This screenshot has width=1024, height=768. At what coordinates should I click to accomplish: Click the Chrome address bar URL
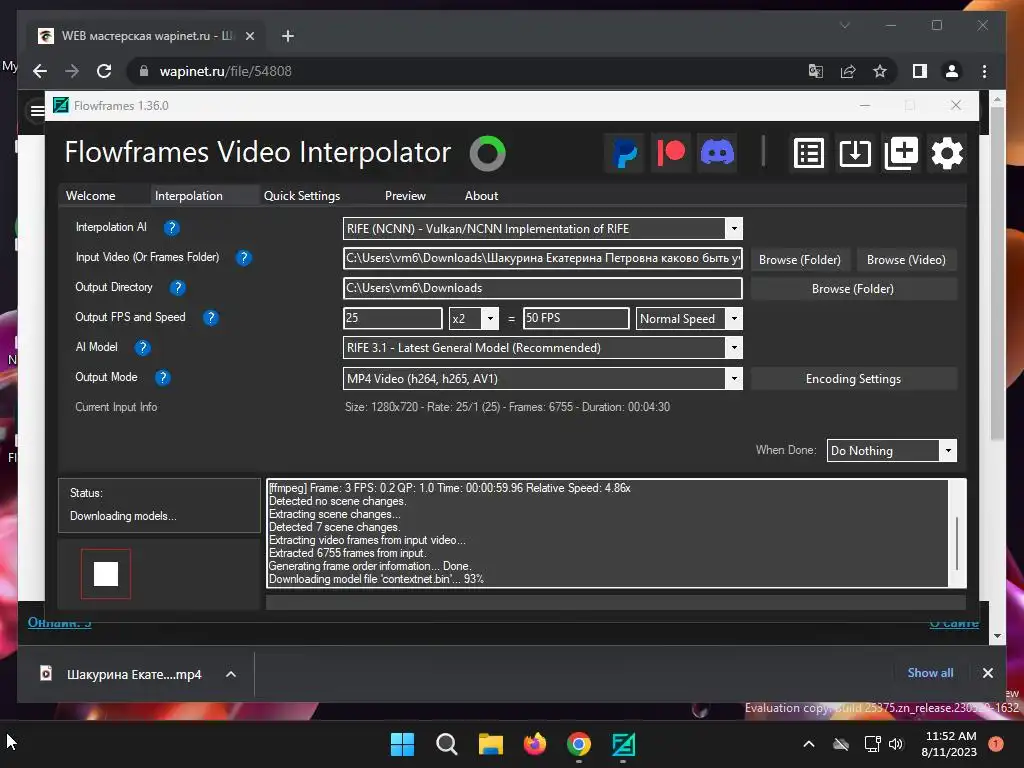pos(225,71)
